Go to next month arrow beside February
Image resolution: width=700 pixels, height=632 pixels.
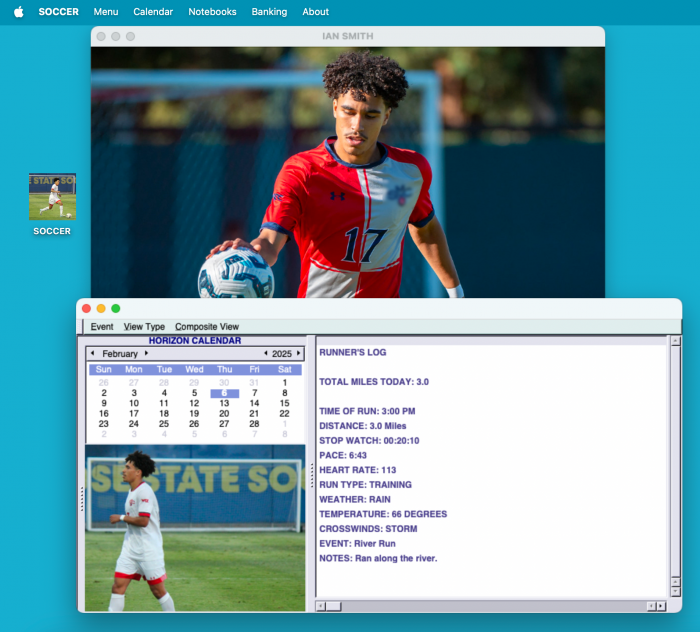click(146, 353)
